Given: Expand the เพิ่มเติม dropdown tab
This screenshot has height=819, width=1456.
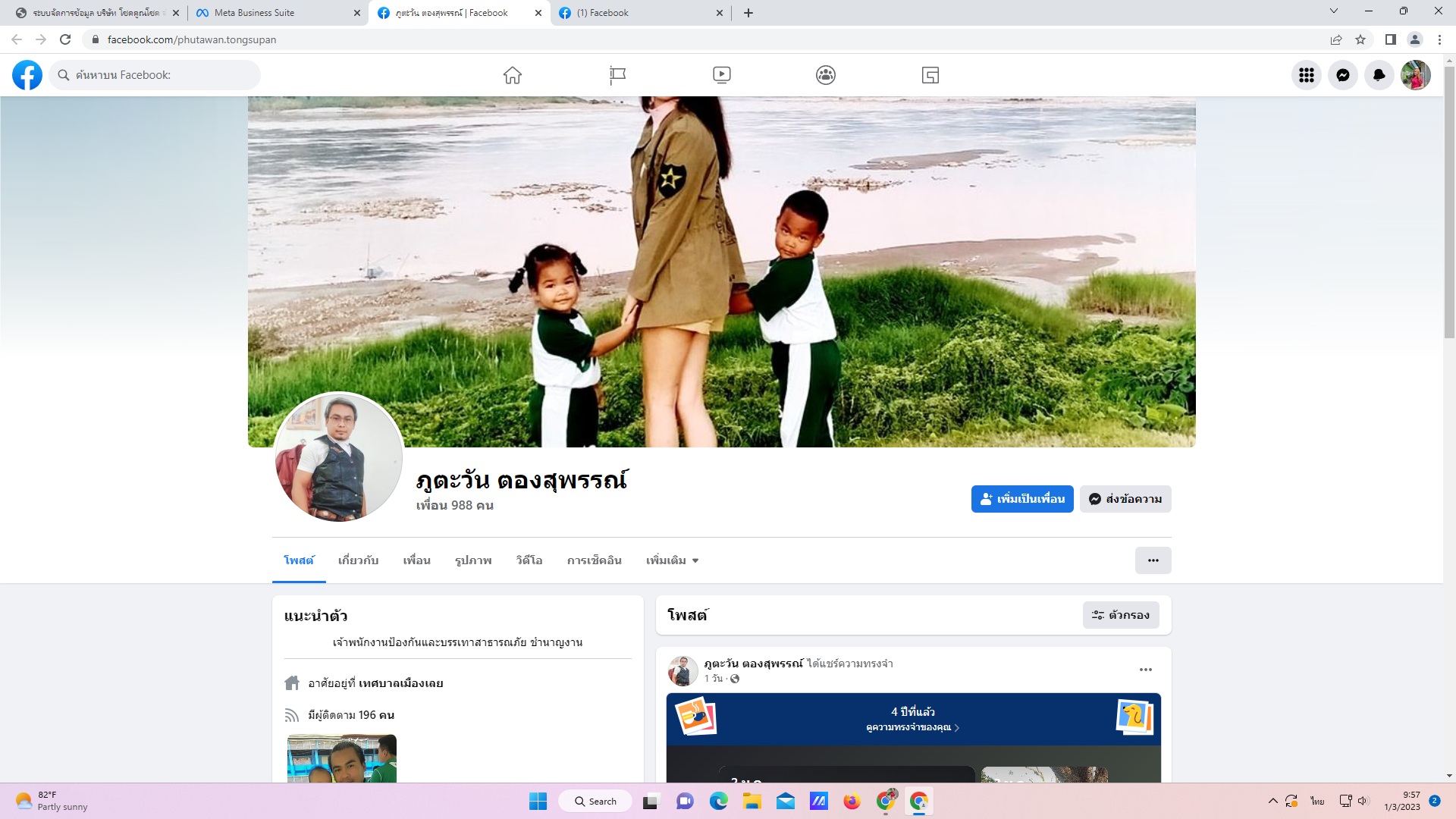Looking at the screenshot, I should tap(672, 560).
